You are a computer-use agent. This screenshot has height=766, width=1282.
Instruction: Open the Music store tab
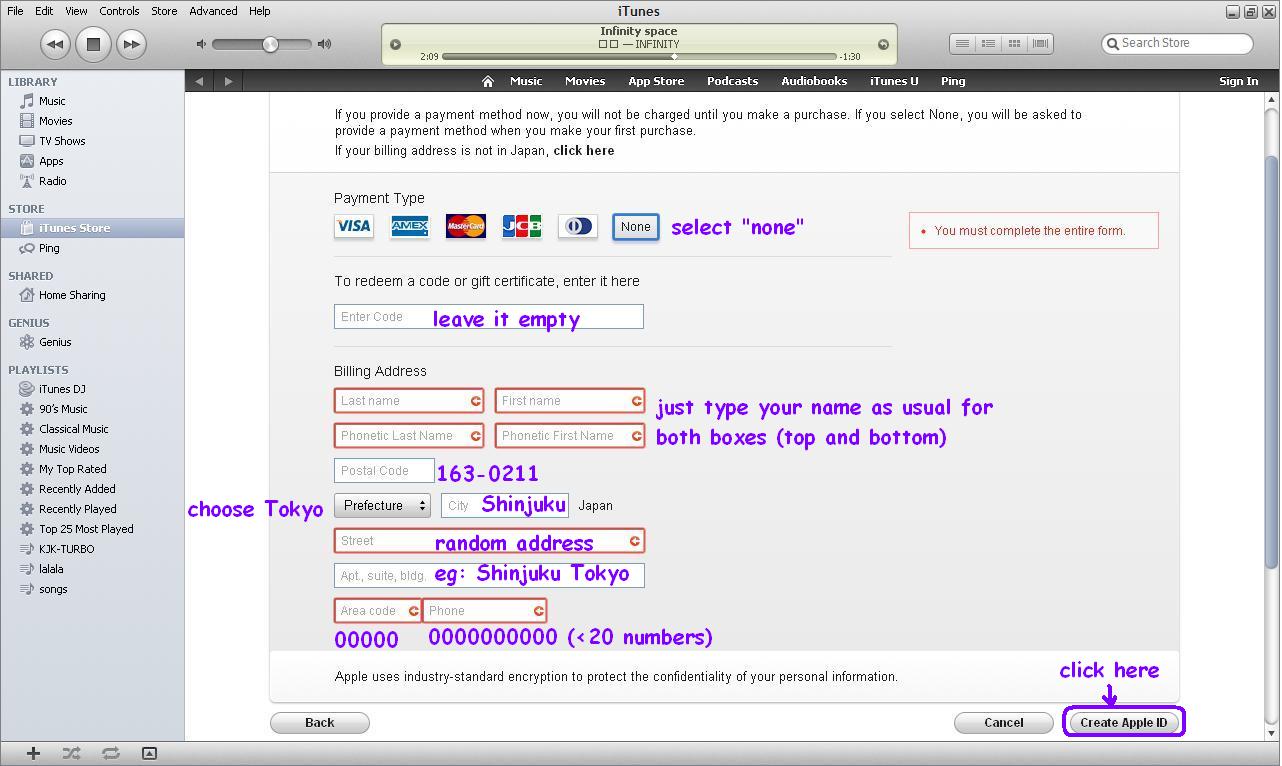tap(526, 81)
